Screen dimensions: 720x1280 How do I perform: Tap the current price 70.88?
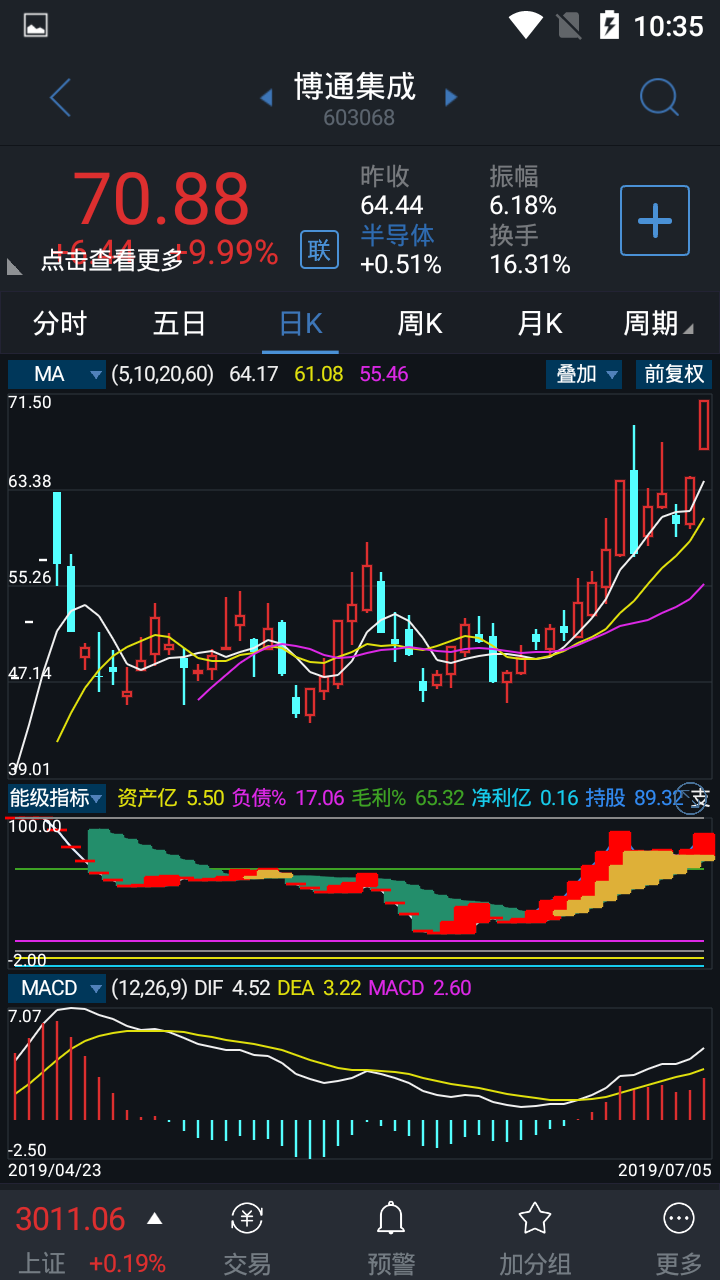pos(161,199)
